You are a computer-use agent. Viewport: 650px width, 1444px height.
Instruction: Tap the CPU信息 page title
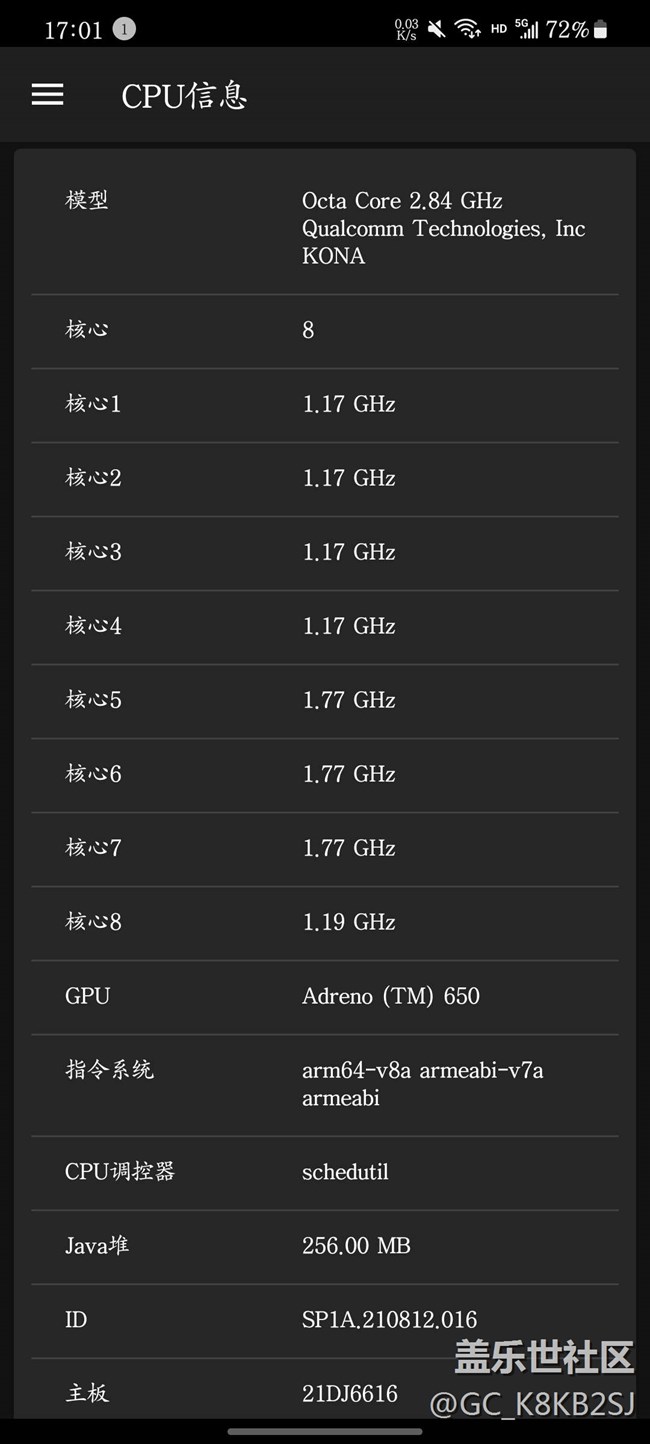coord(184,96)
